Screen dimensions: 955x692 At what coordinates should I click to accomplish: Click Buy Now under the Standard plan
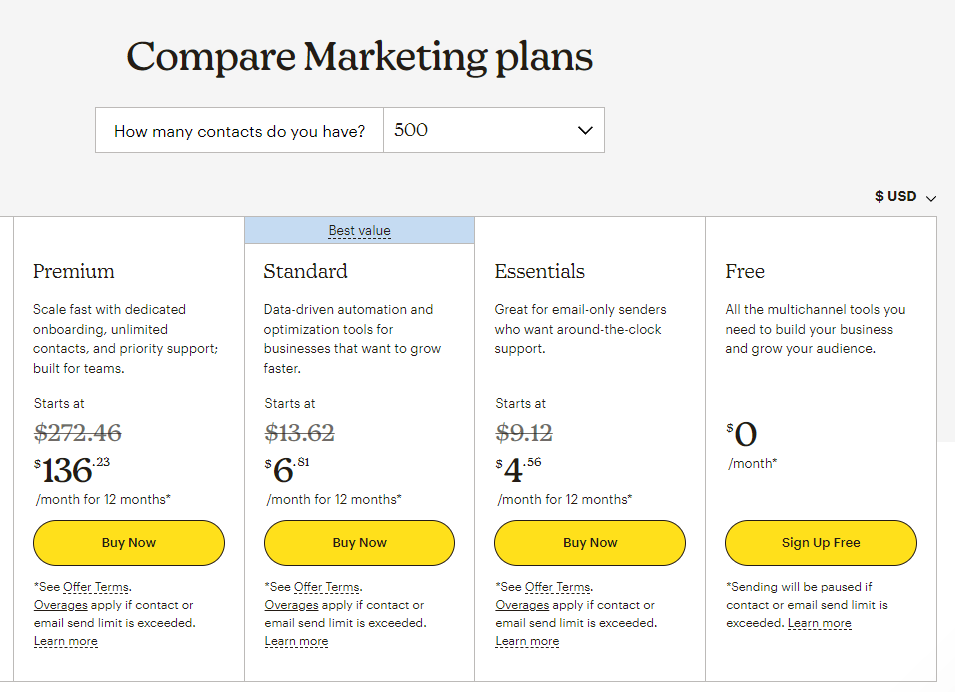coord(359,543)
